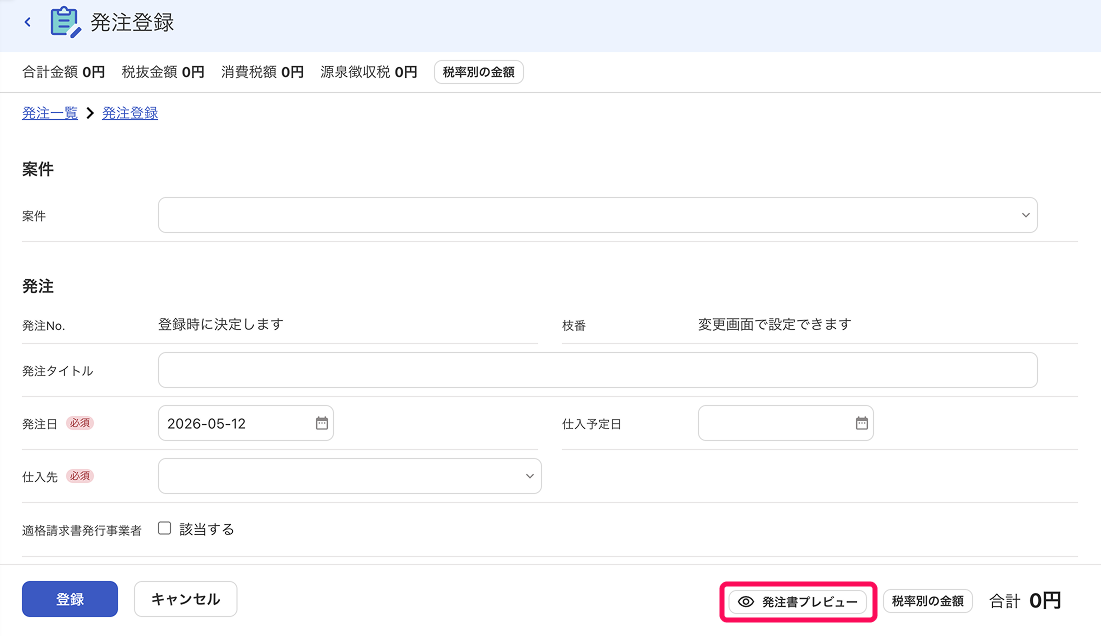Click the eye icon on 発注書プレビュー
1101x636 pixels.
[x=746, y=602]
